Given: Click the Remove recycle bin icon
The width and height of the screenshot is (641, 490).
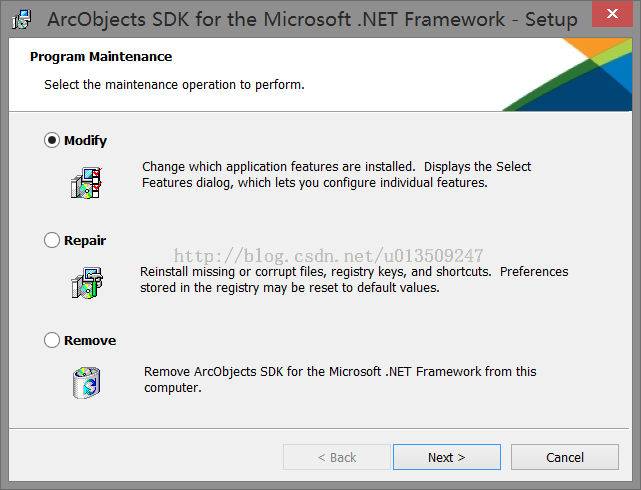Looking at the screenshot, I should (x=87, y=383).
